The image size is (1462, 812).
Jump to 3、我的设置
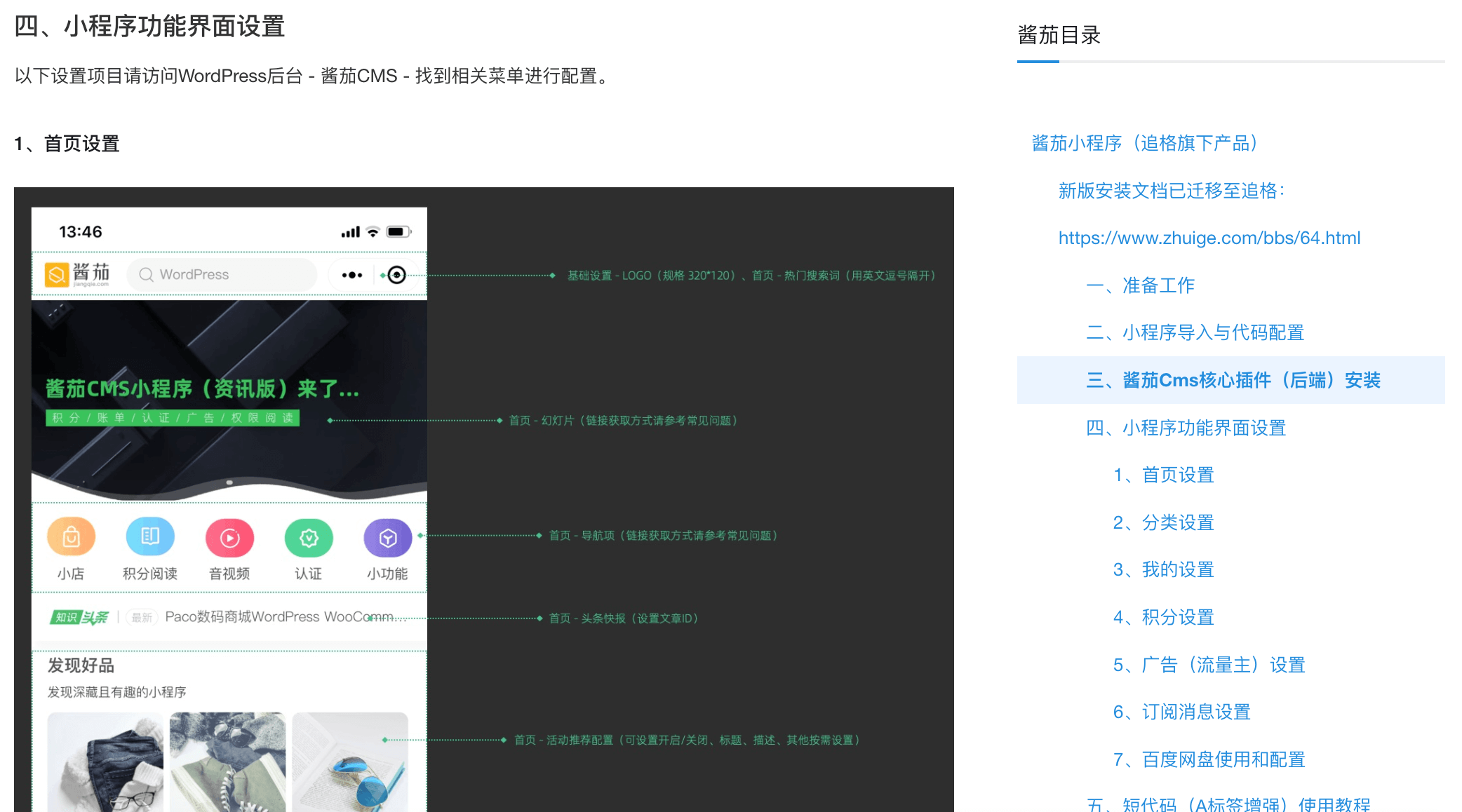(x=1163, y=569)
